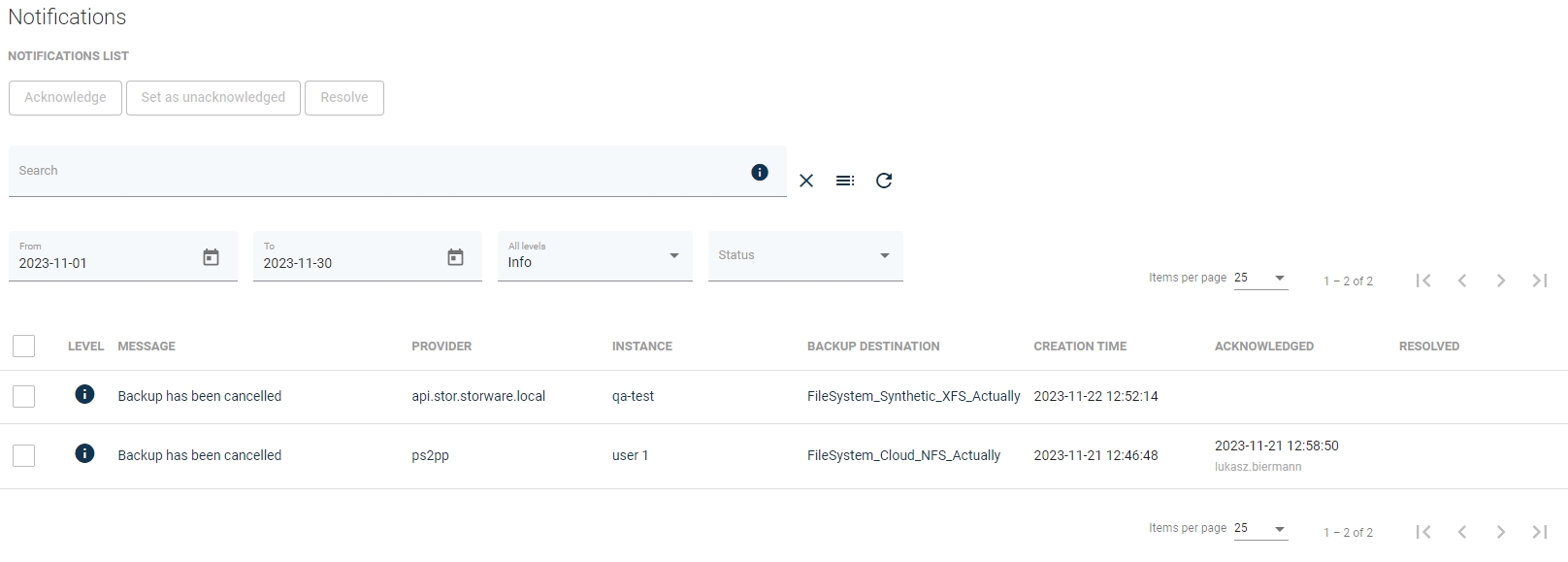Change top Items per page dropdown

coord(1260,279)
